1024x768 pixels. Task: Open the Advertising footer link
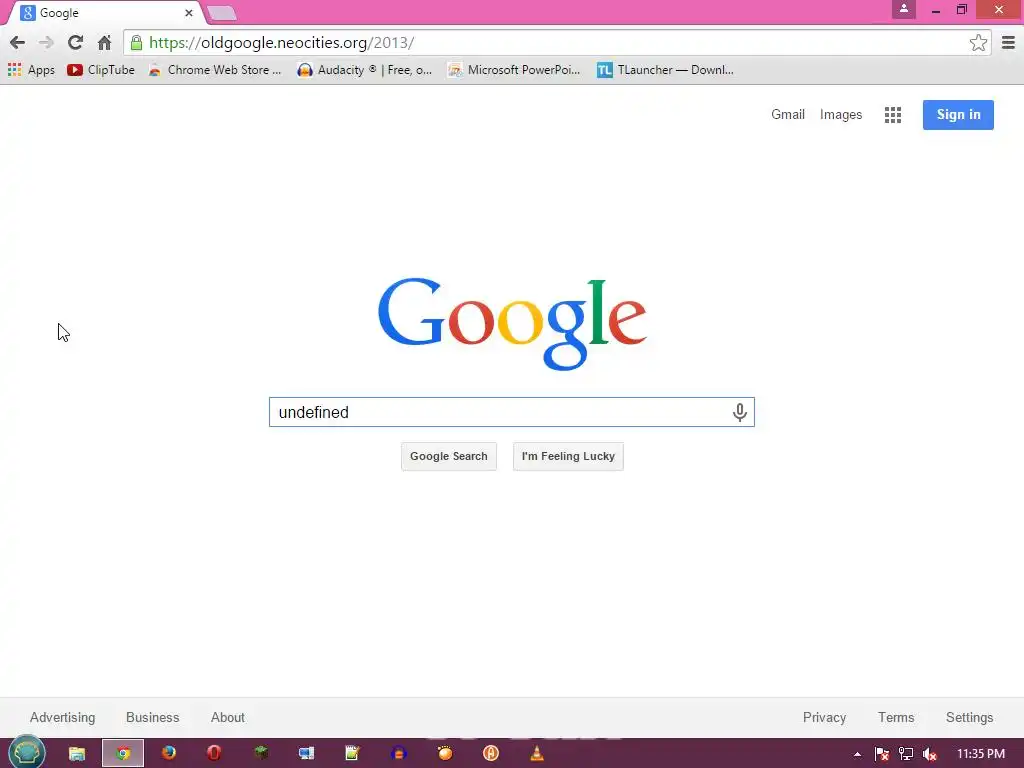63,717
